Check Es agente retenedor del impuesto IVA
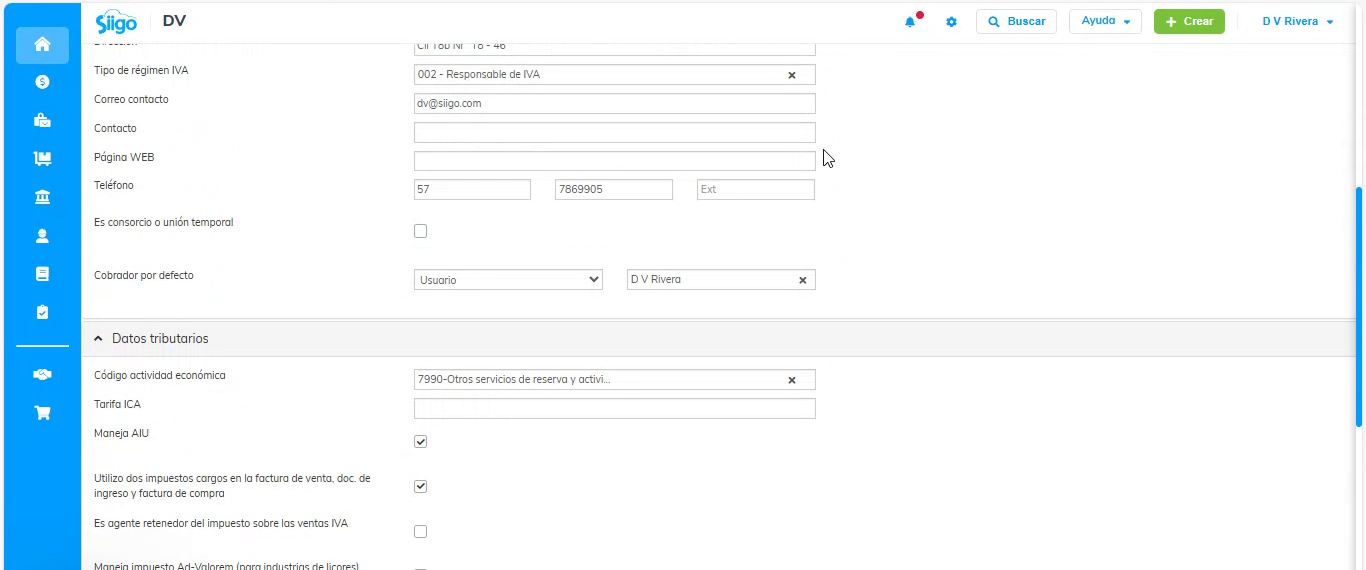Viewport: 1366px width, 570px height. pos(420,531)
